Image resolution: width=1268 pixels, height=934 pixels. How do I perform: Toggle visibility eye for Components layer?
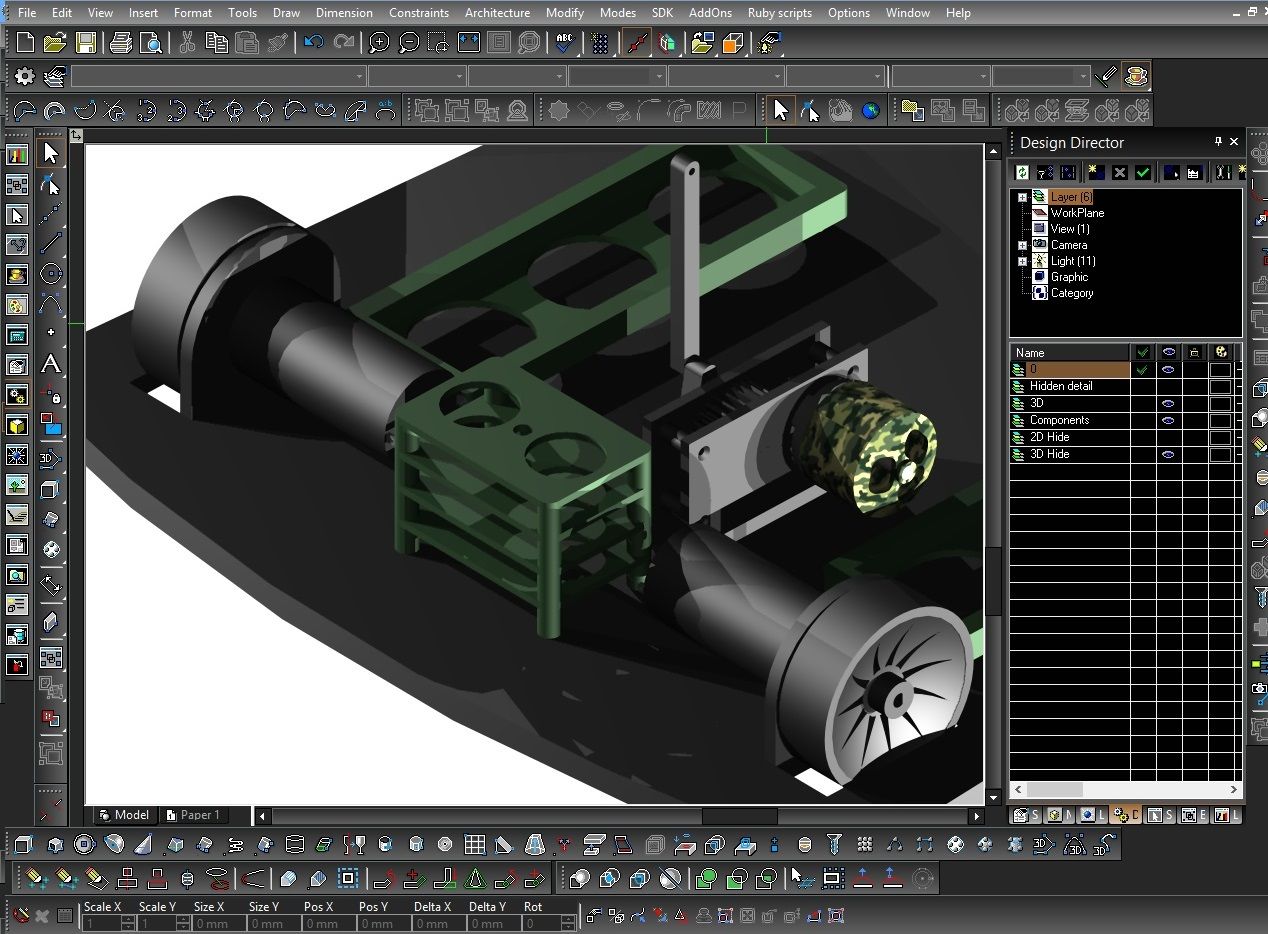pos(1167,420)
